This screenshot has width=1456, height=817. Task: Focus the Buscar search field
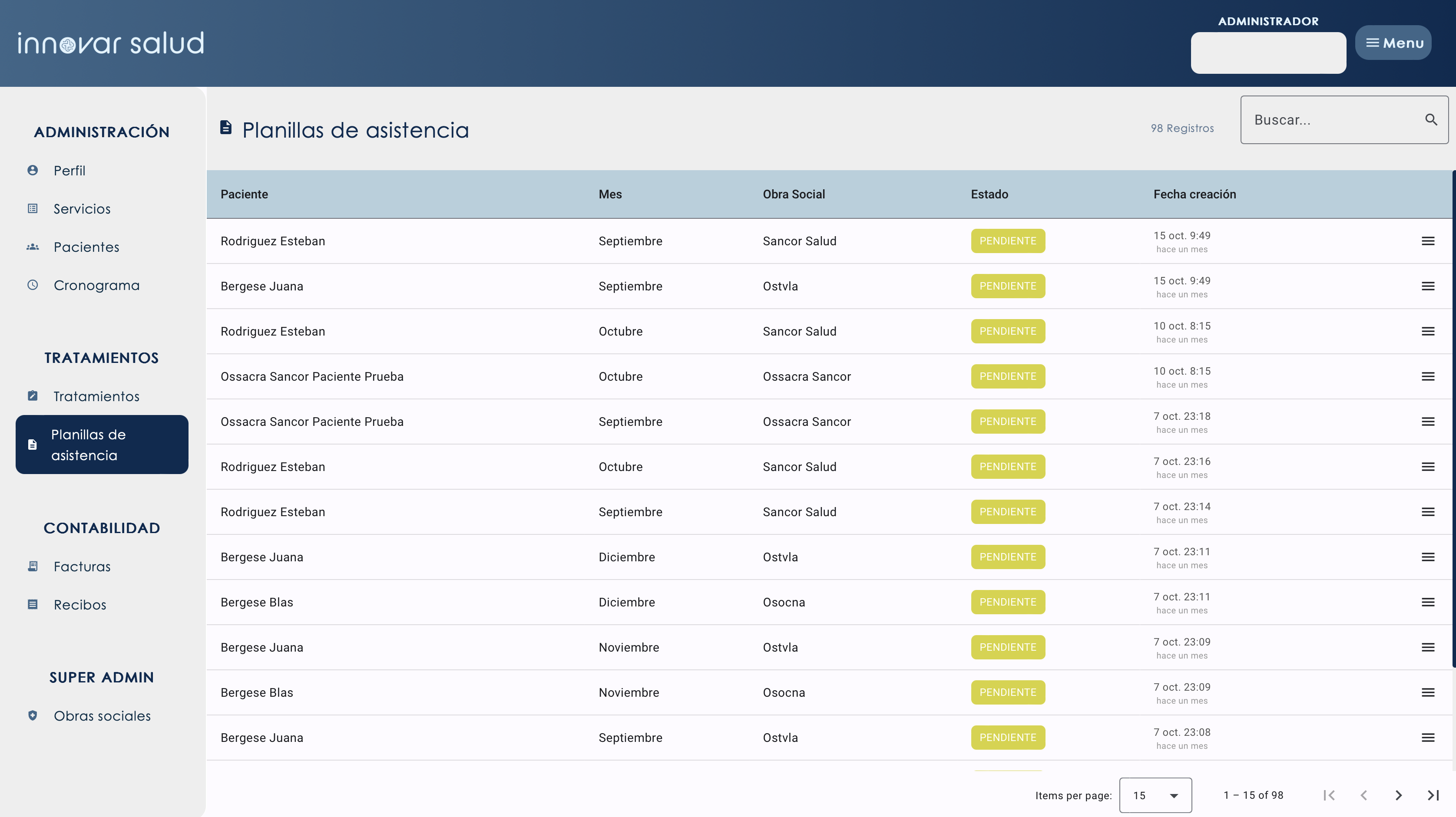click(x=1344, y=120)
